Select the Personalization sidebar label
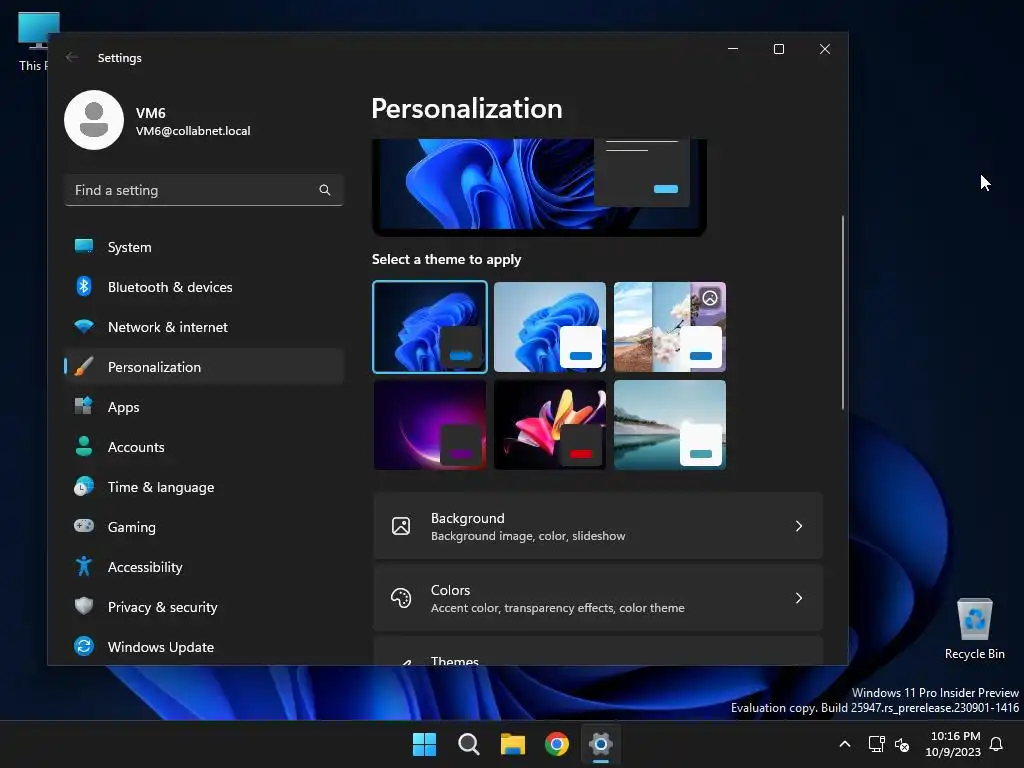 pyautogui.click(x=154, y=367)
